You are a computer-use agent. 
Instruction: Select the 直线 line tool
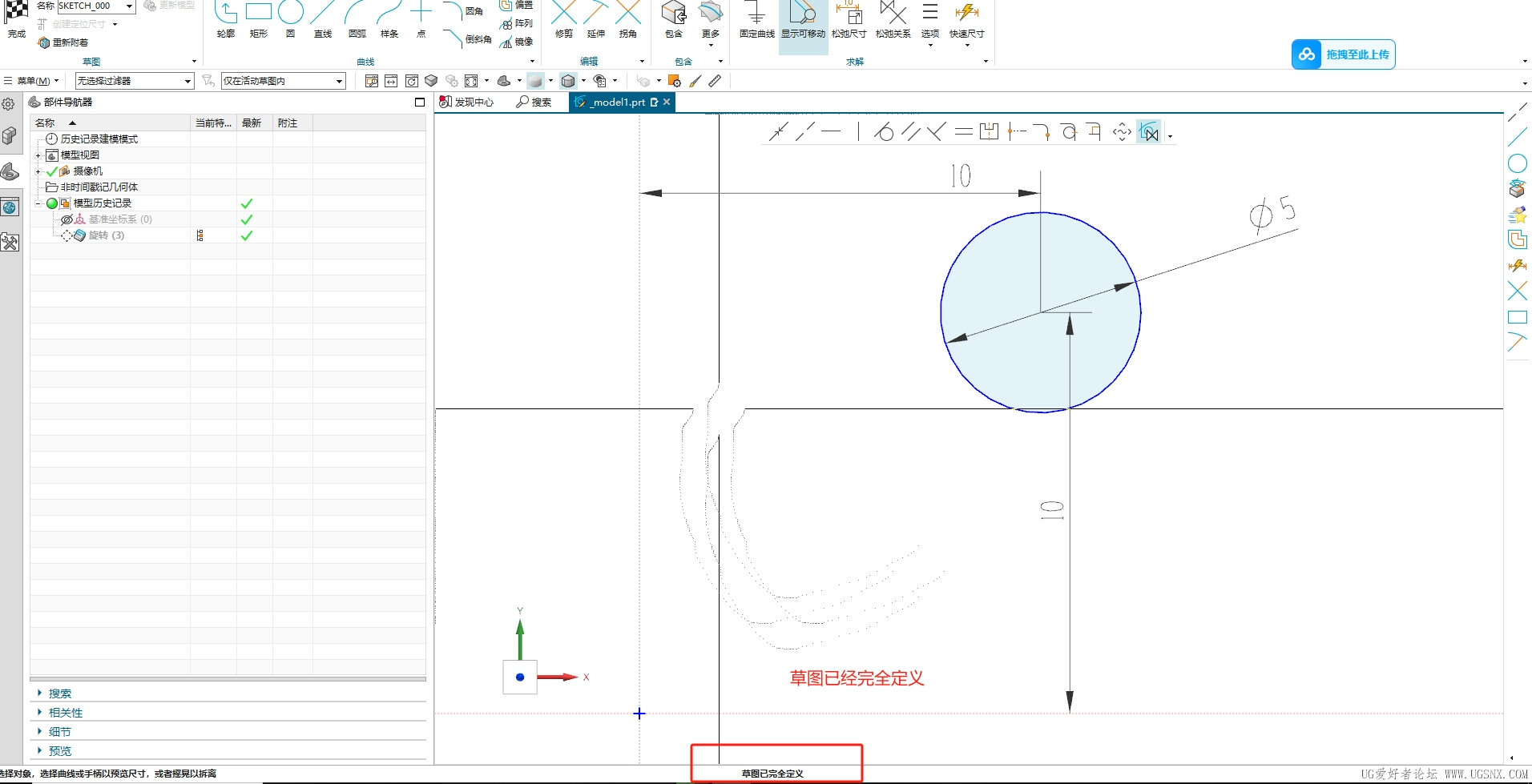pyautogui.click(x=323, y=19)
